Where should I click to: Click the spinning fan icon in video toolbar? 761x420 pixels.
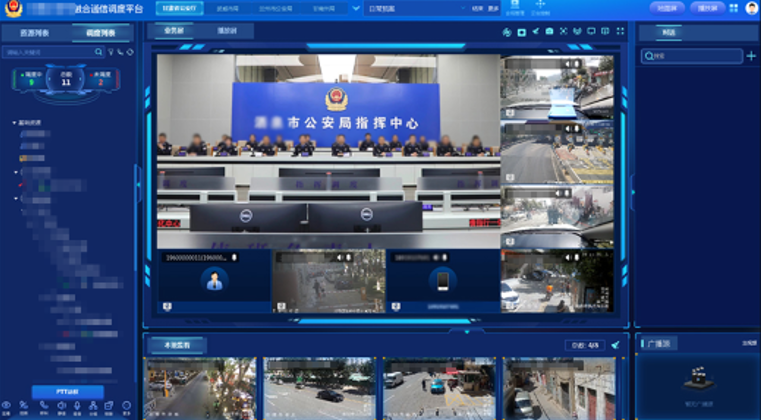[x=507, y=32]
